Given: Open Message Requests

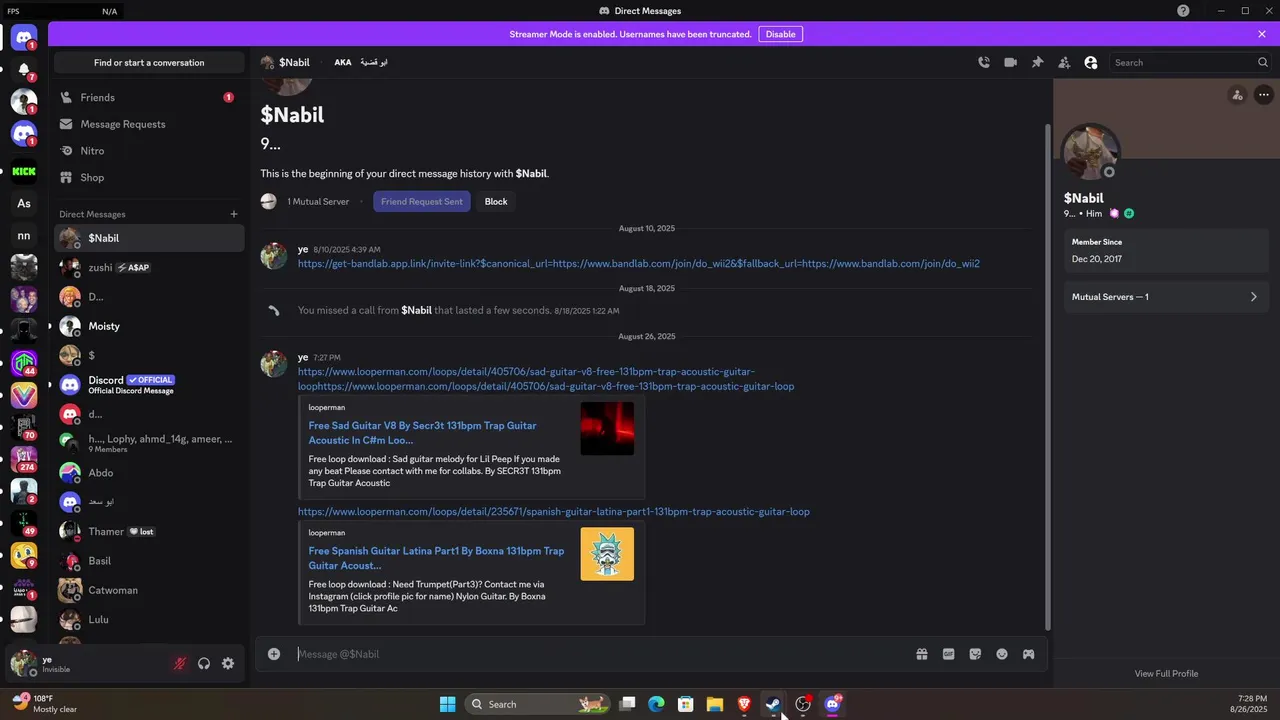Looking at the screenshot, I should pos(149,124).
